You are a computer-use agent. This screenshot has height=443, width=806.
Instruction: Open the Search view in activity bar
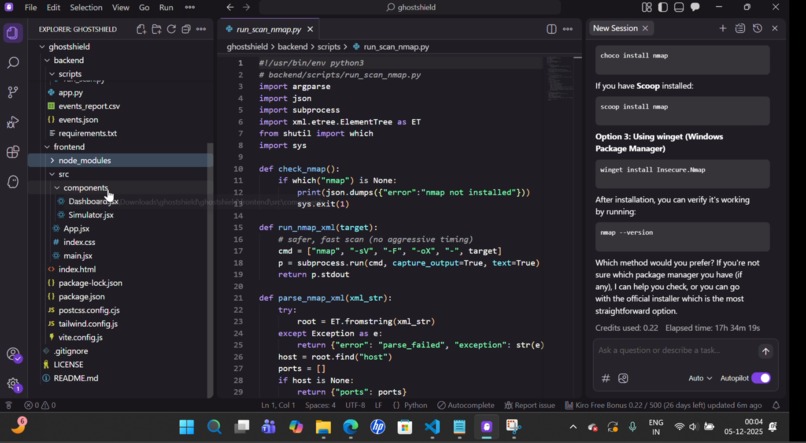13,63
